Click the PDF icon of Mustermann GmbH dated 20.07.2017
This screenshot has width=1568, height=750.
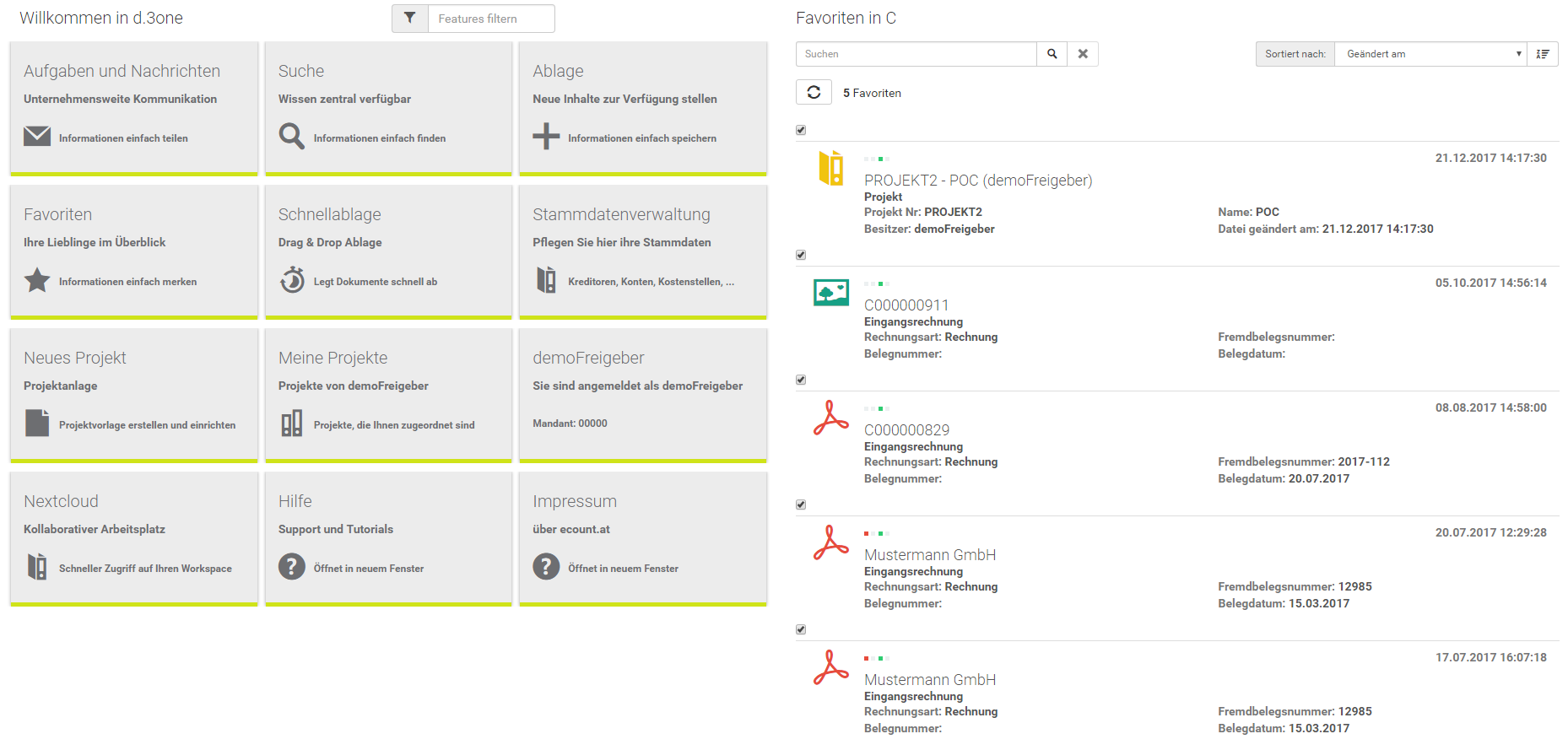click(x=831, y=542)
